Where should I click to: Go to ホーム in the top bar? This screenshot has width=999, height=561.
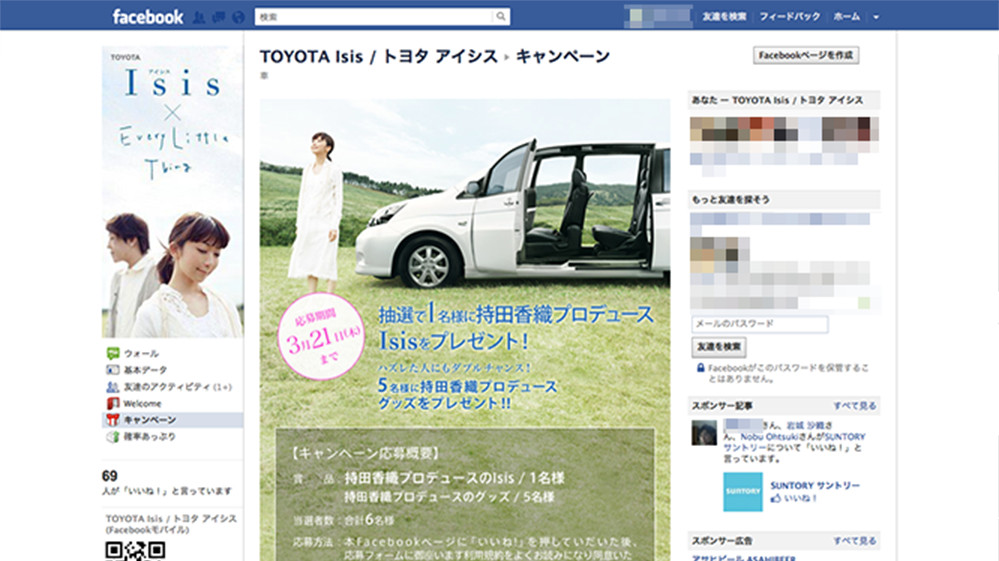(847, 17)
